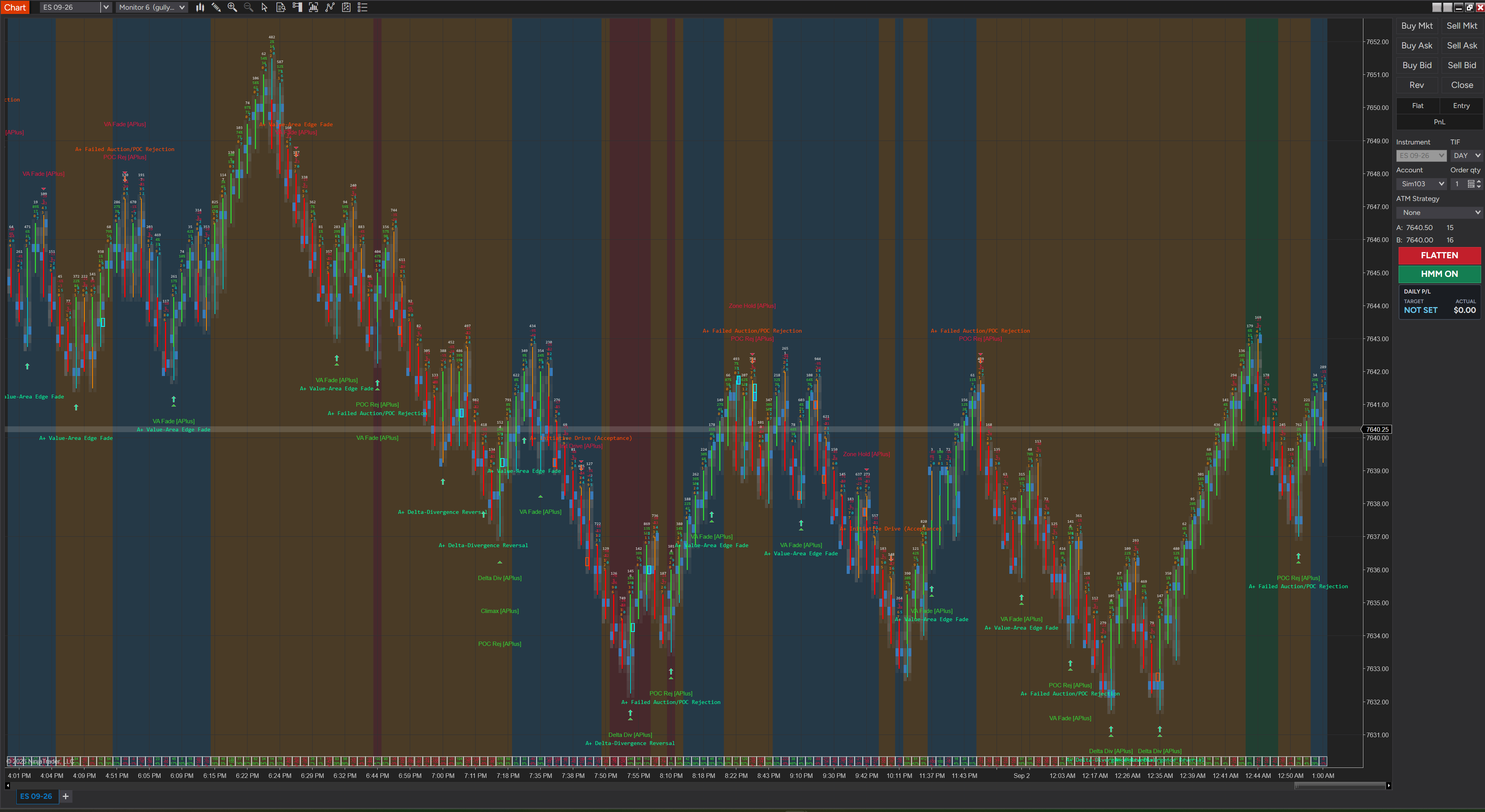Click the 4:01 PM time axis label
1485x812 pixels.
[19, 776]
